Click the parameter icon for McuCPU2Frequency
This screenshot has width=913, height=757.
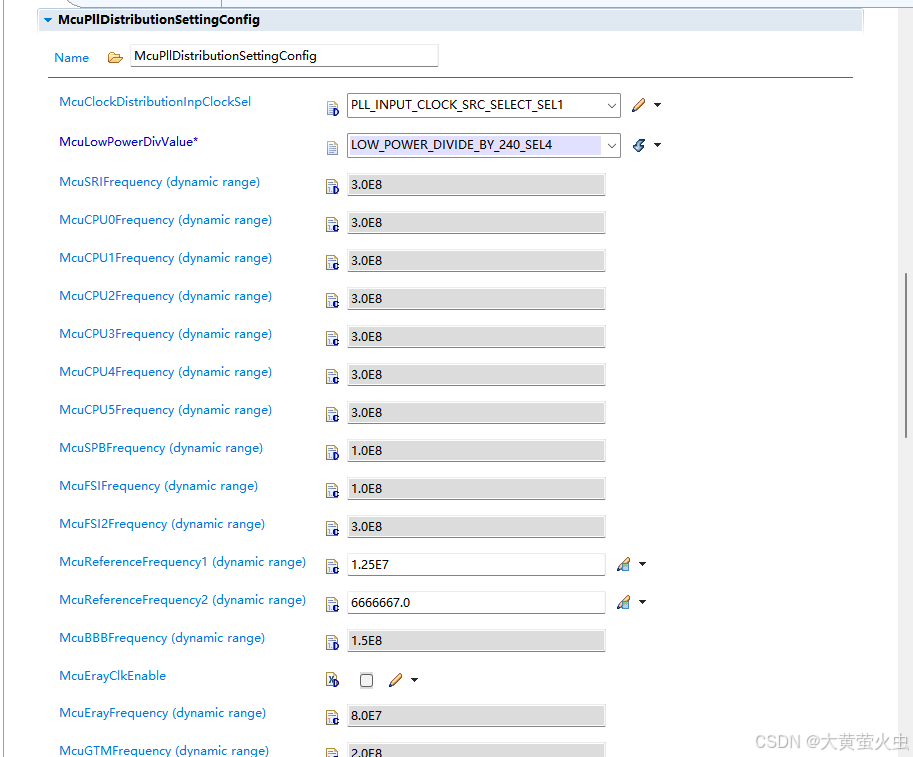(332, 300)
